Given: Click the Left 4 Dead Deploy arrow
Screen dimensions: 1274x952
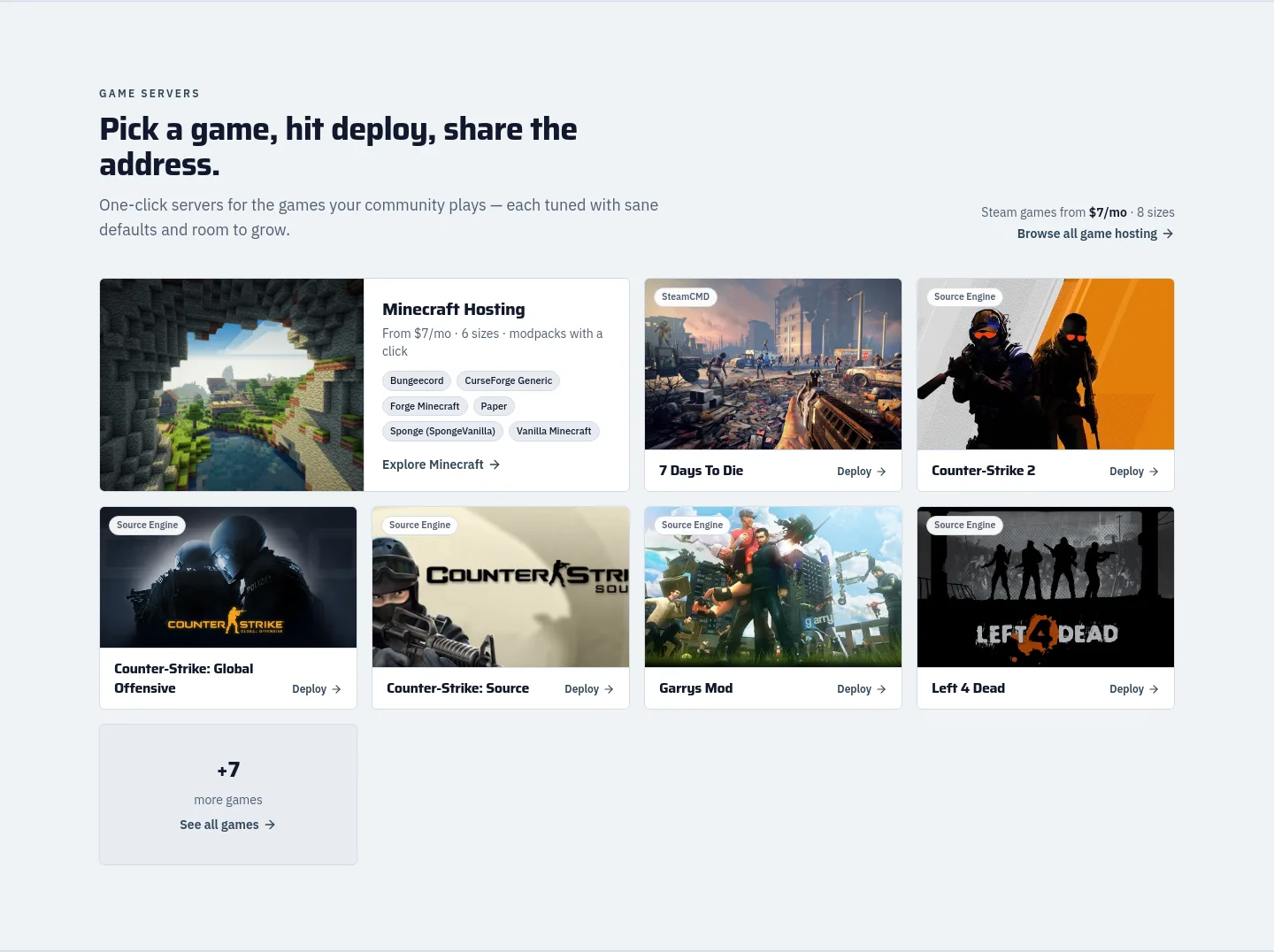Looking at the screenshot, I should (x=1154, y=689).
